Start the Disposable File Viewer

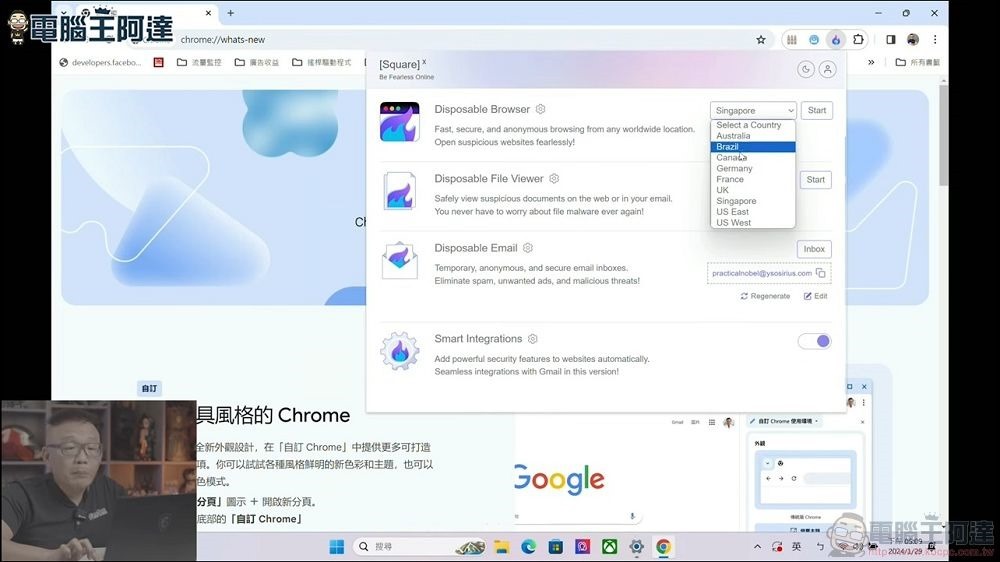pos(816,180)
